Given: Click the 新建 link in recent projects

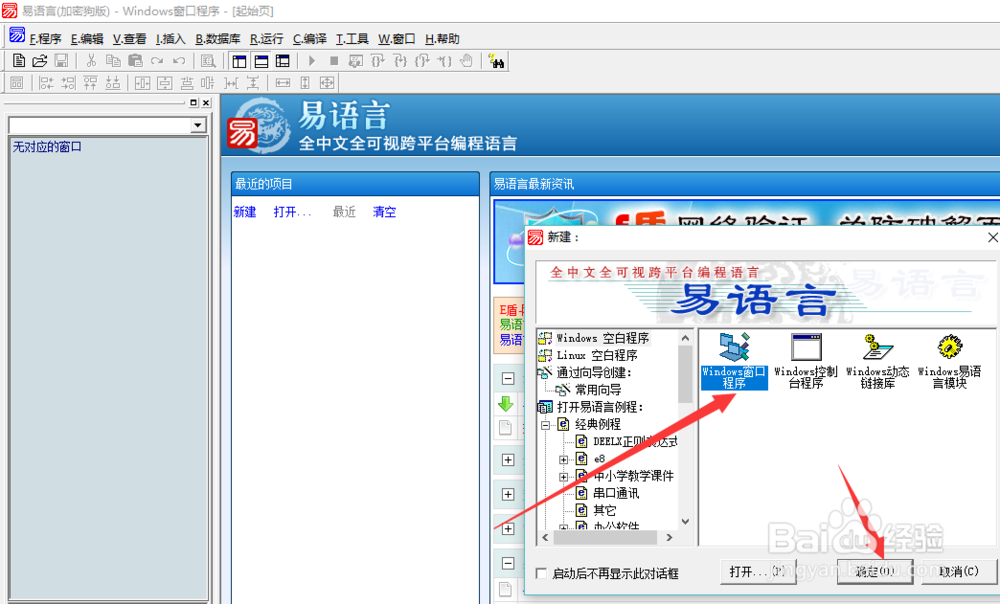Looking at the screenshot, I should coord(245,212).
